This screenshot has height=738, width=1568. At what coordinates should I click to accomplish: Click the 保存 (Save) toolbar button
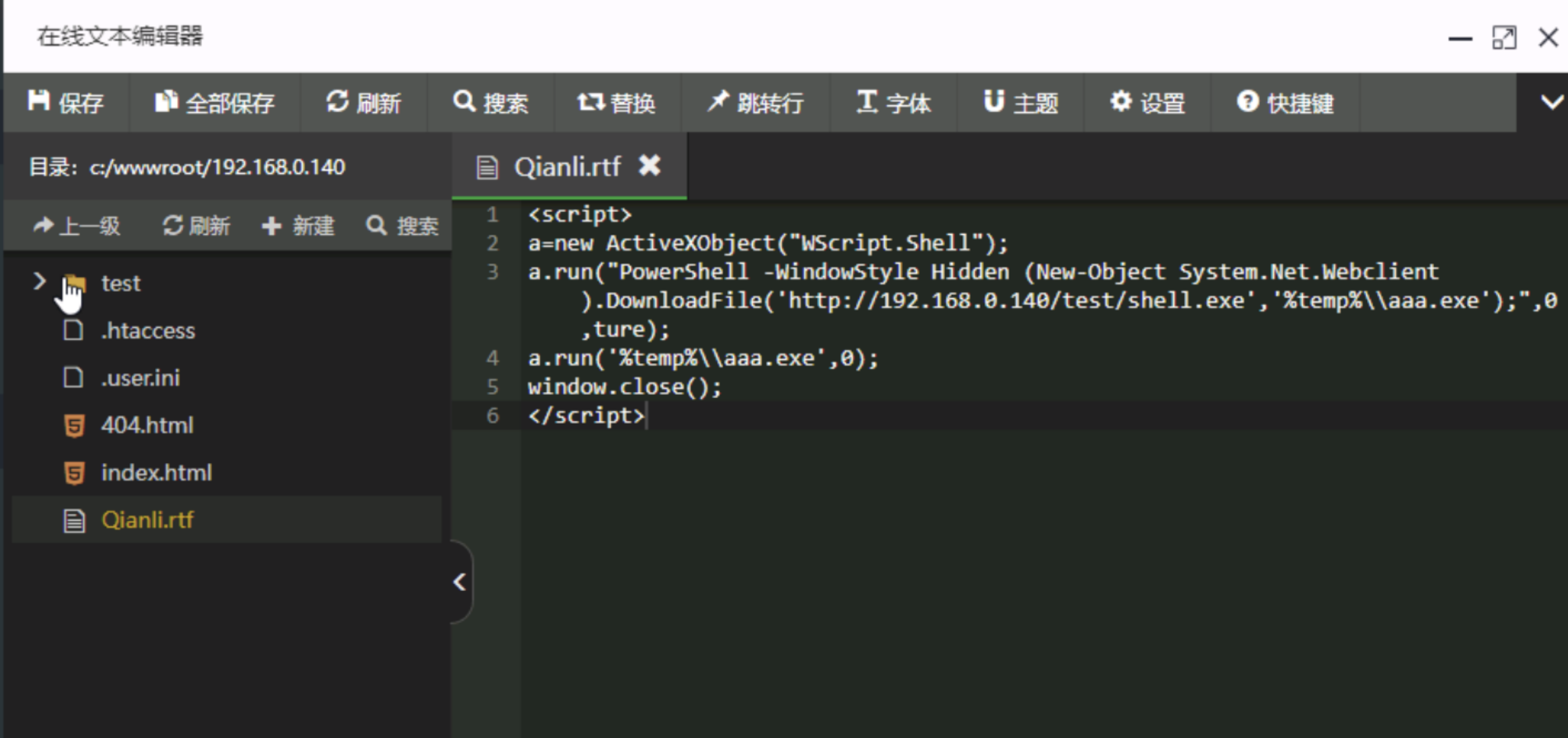(66, 102)
